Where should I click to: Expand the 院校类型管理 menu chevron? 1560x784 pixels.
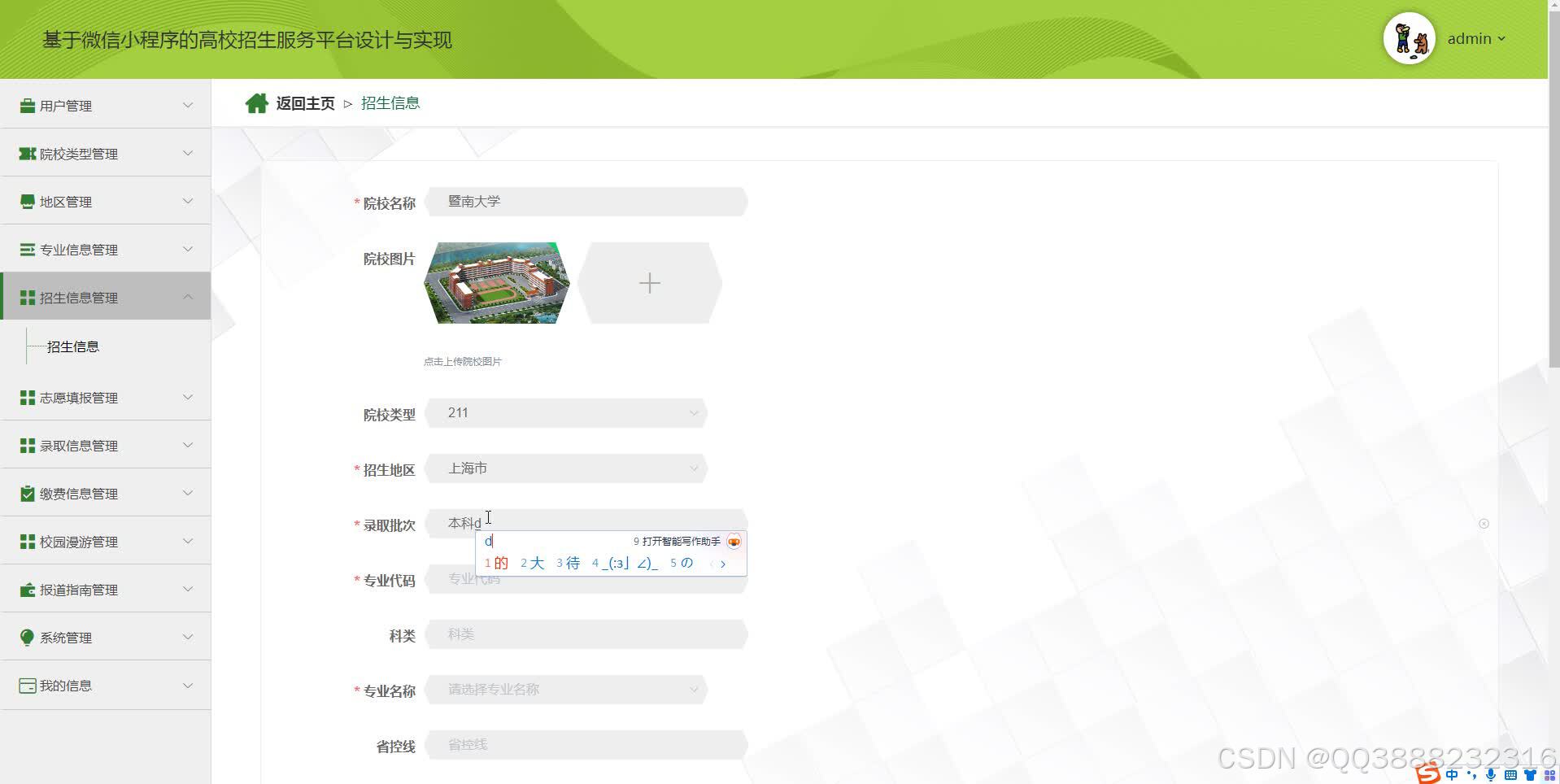pyautogui.click(x=188, y=153)
